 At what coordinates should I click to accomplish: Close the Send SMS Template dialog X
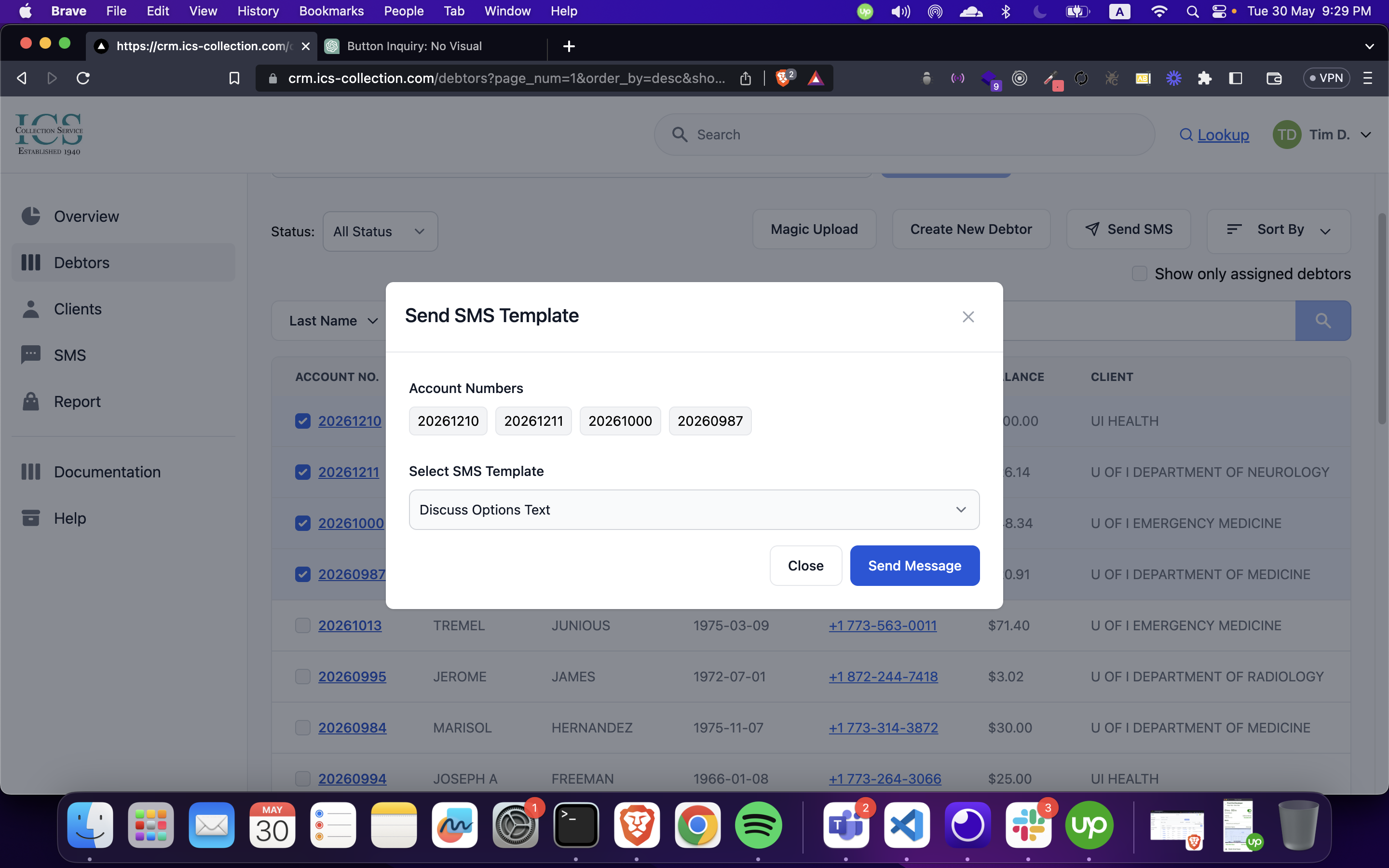click(x=967, y=317)
